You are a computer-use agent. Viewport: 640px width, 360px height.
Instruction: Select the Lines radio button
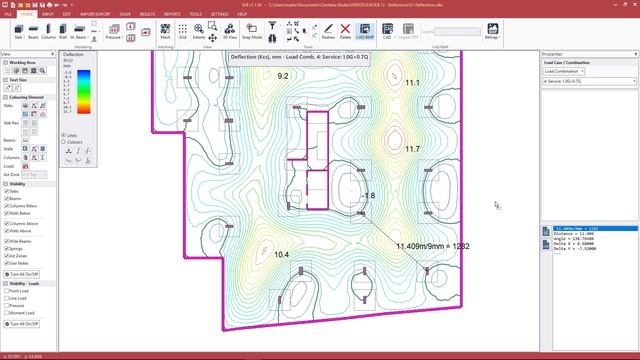64,135
